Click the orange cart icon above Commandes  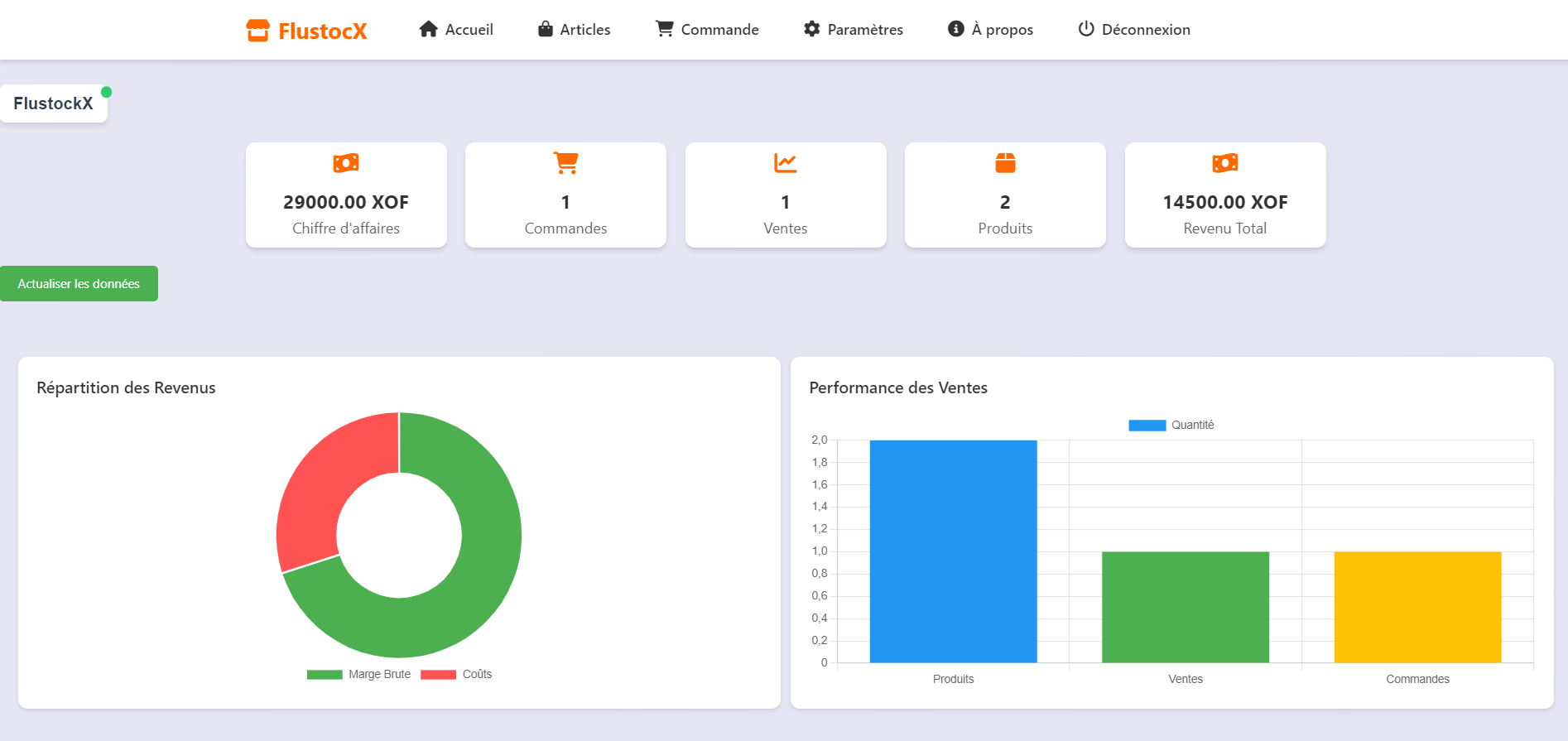(x=565, y=163)
